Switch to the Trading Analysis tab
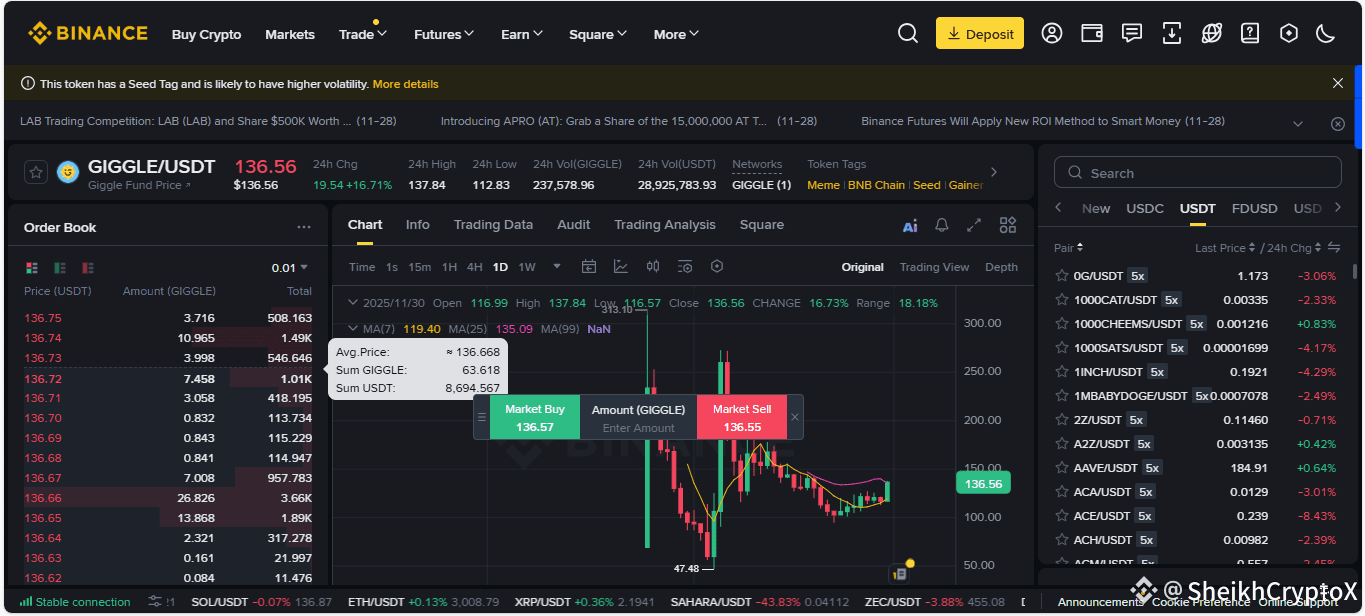This screenshot has width=1365, height=616. click(665, 225)
